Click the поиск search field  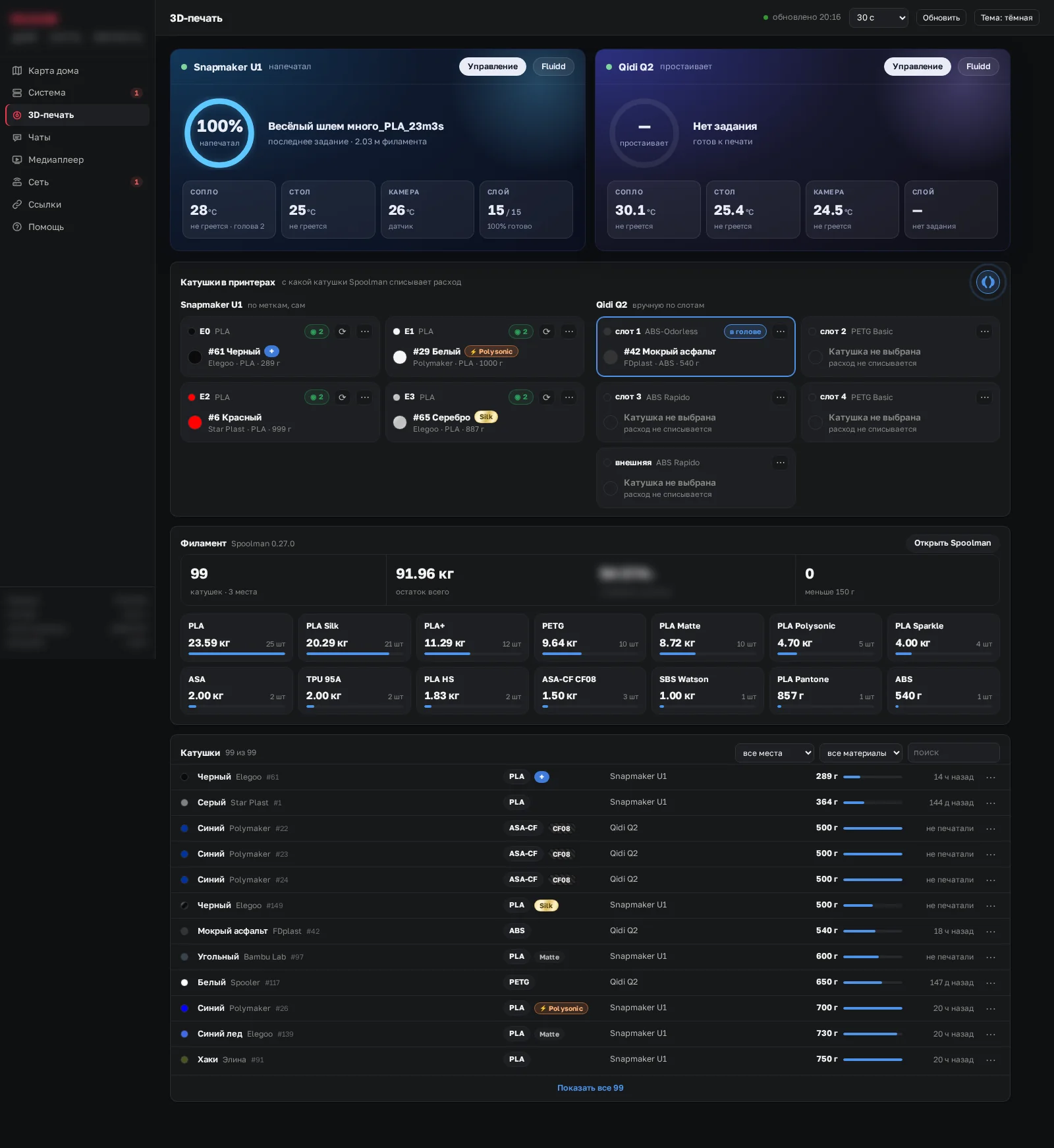pyautogui.click(x=953, y=753)
